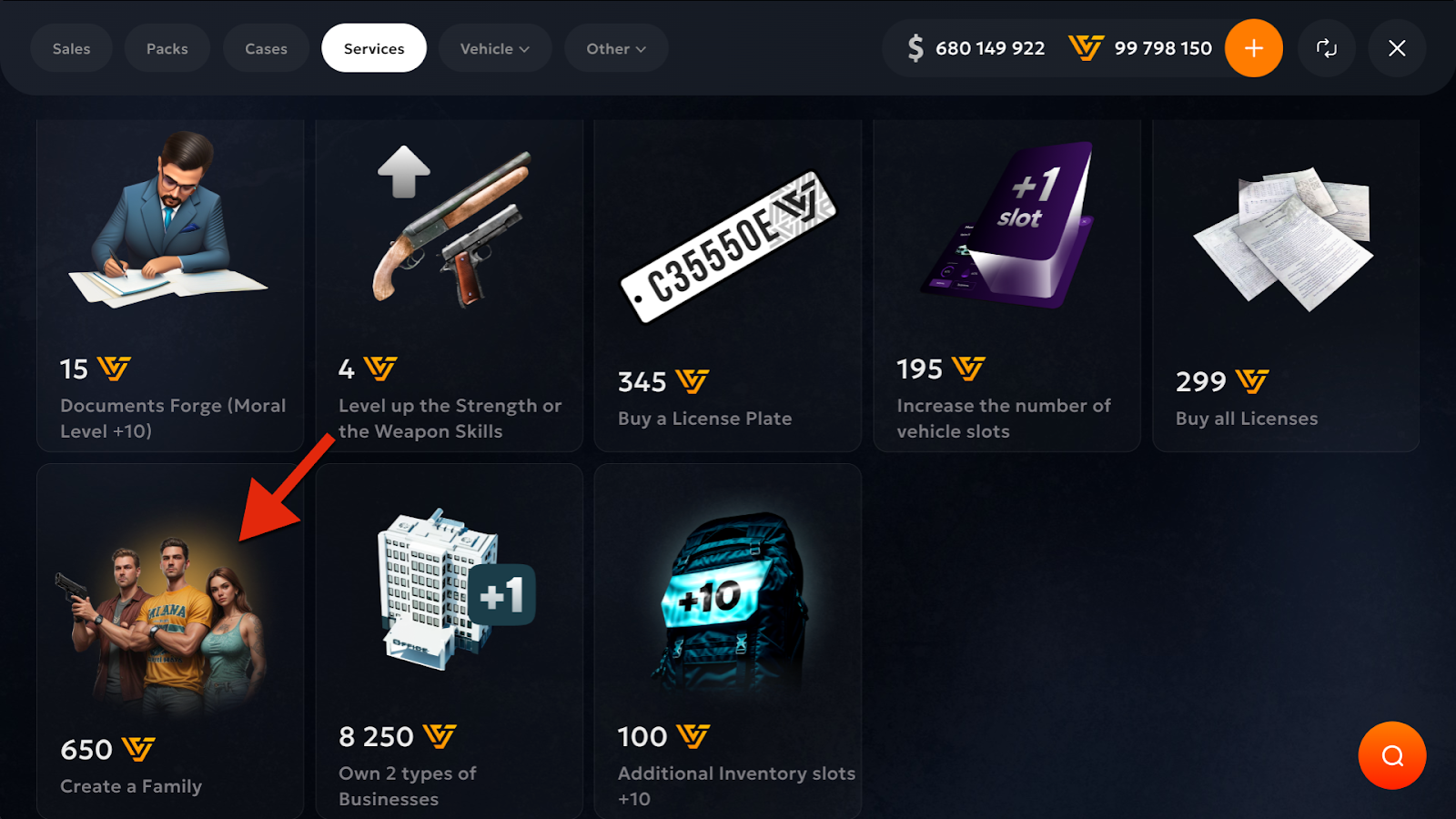Open the Documents Forge service card
The width and height of the screenshot is (1456, 819).
tap(170, 286)
